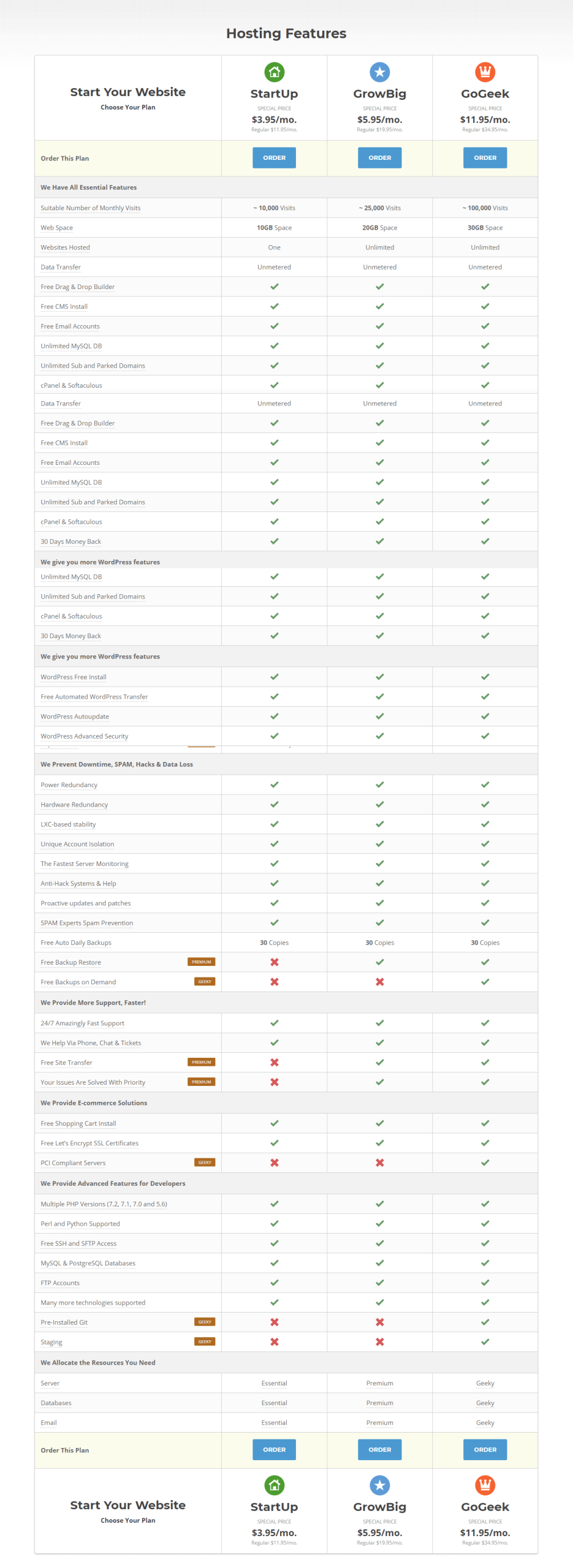Open the Free Let's Encrypt SSL Certificates link

(x=89, y=1143)
